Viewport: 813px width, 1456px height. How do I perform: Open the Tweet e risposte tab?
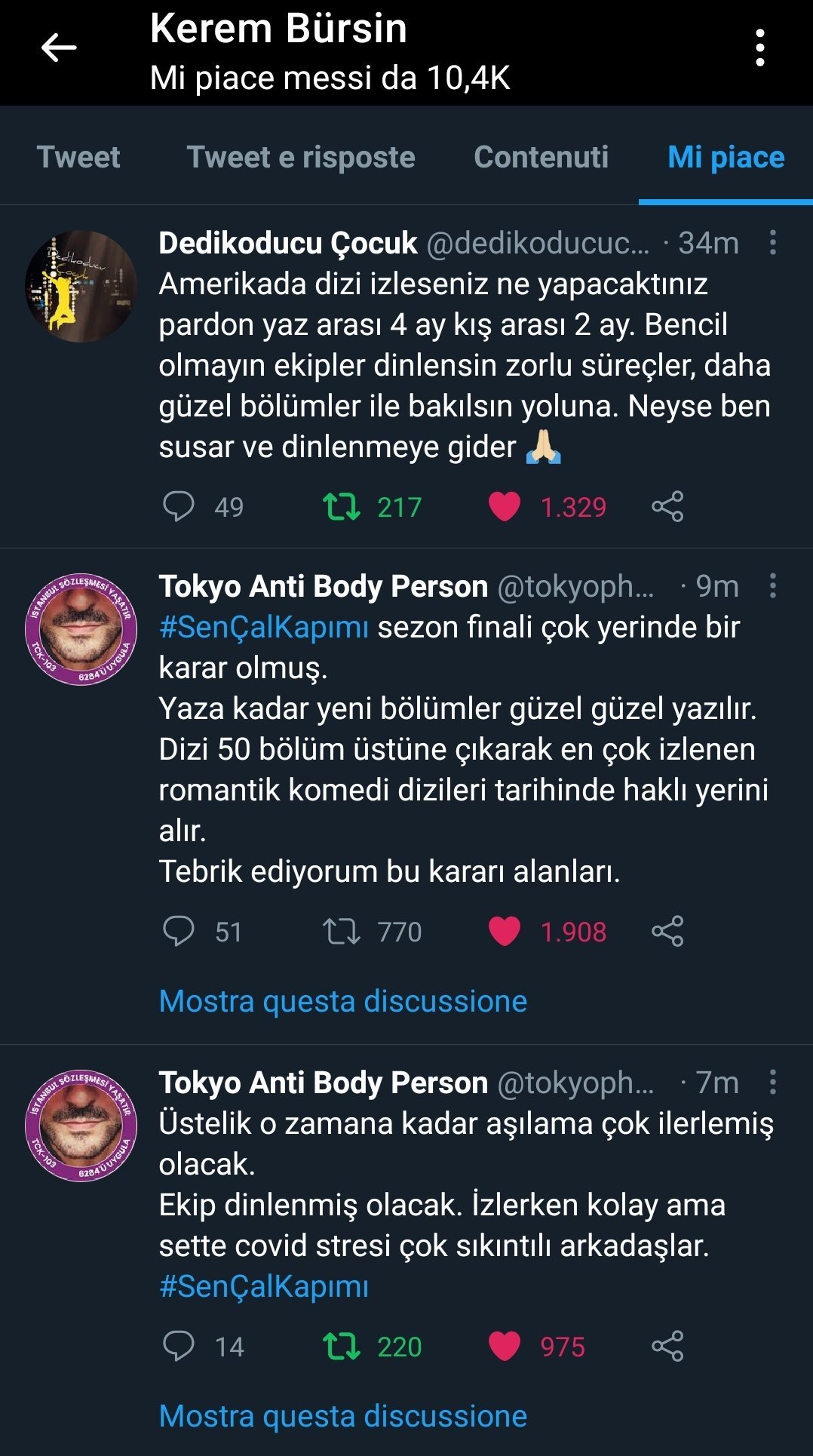click(x=301, y=157)
